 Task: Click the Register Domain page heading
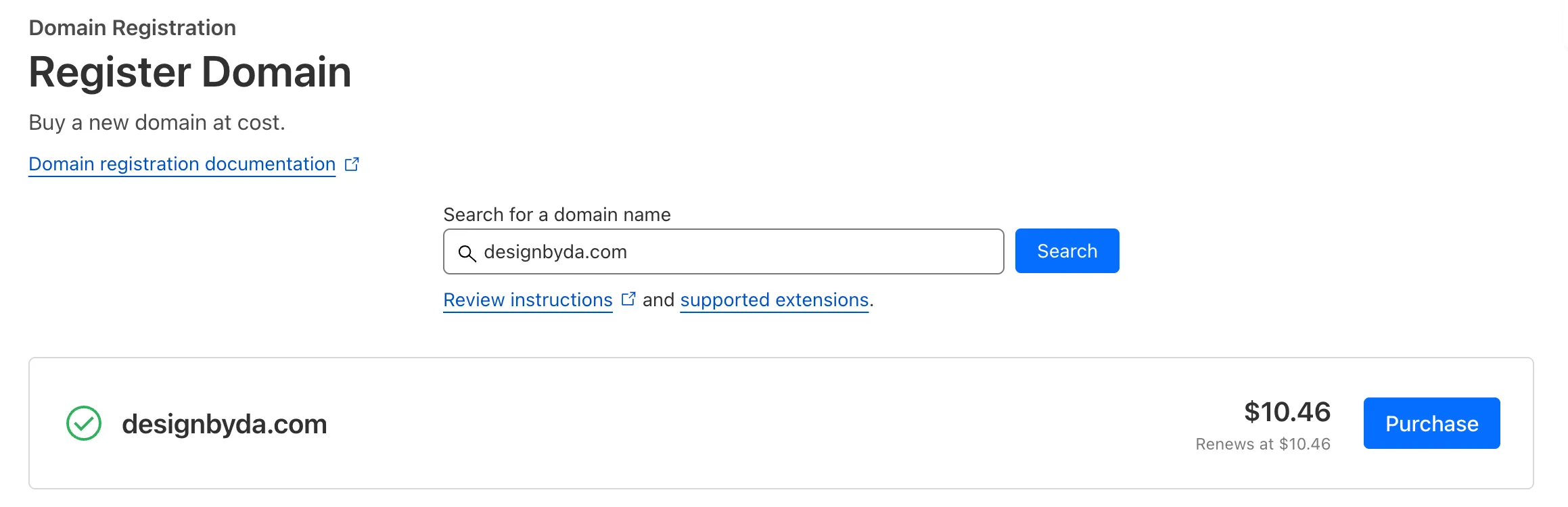pyautogui.click(x=190, y=72)
